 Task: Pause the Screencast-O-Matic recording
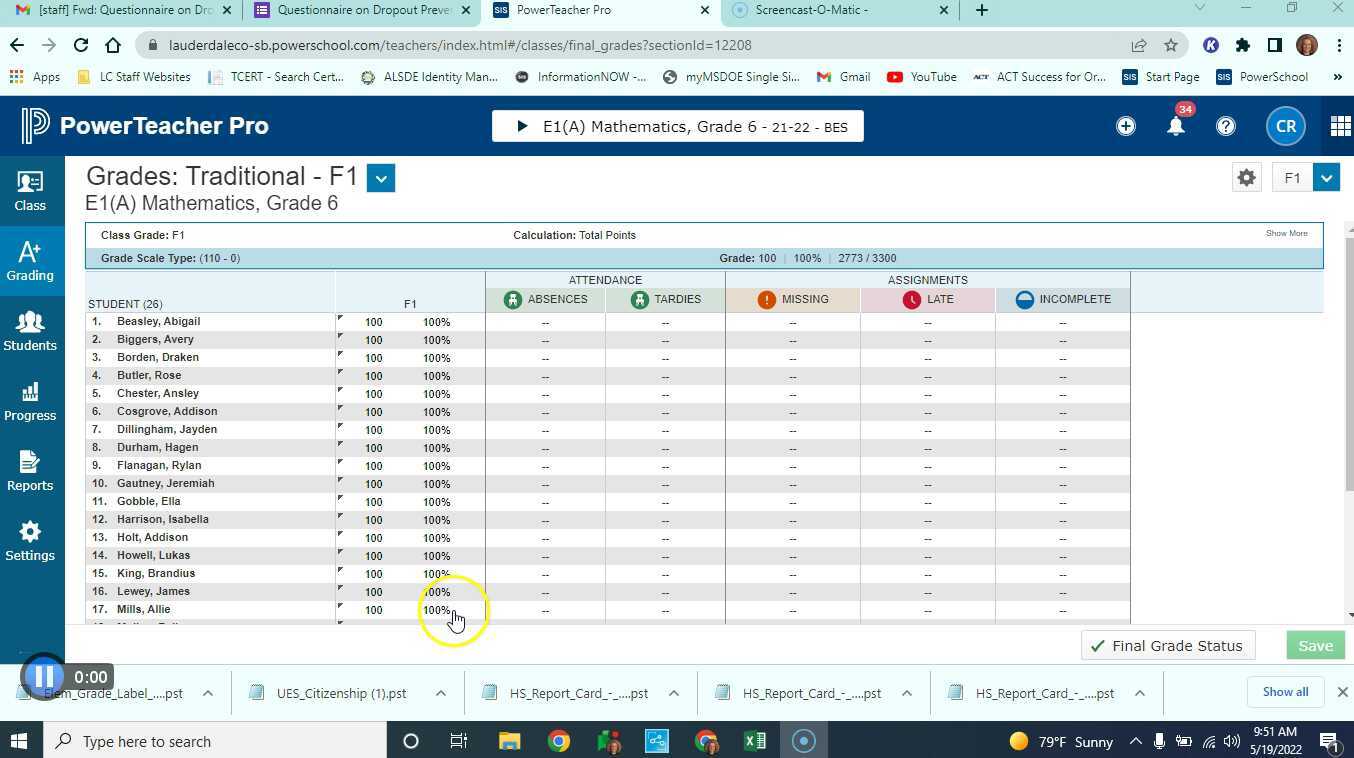coord(44,676)
